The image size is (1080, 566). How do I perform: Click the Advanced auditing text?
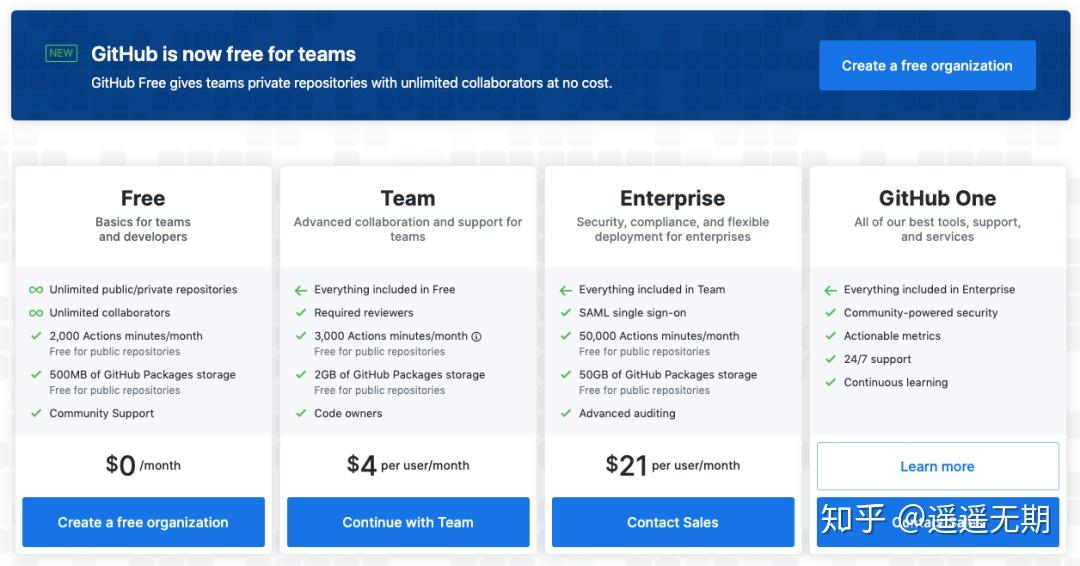tap(627, 413)
